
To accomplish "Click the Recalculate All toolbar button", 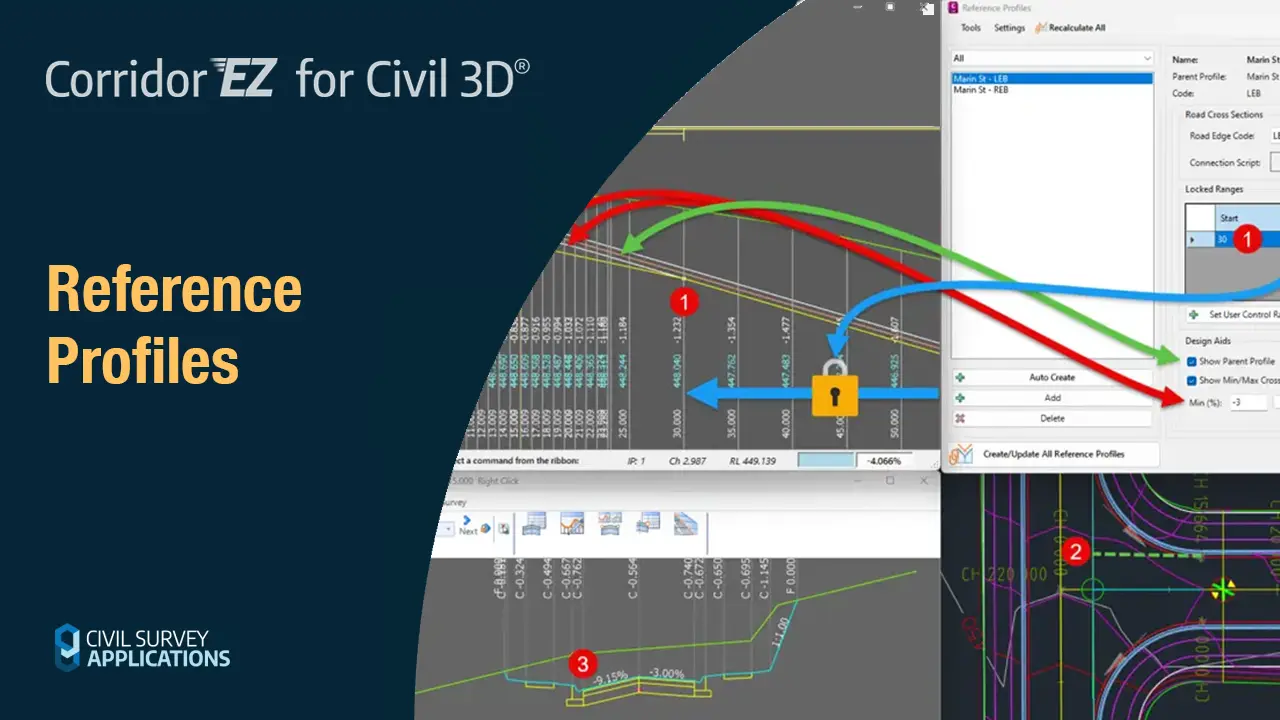I will pyautogui.click(x=1070, y=28).
